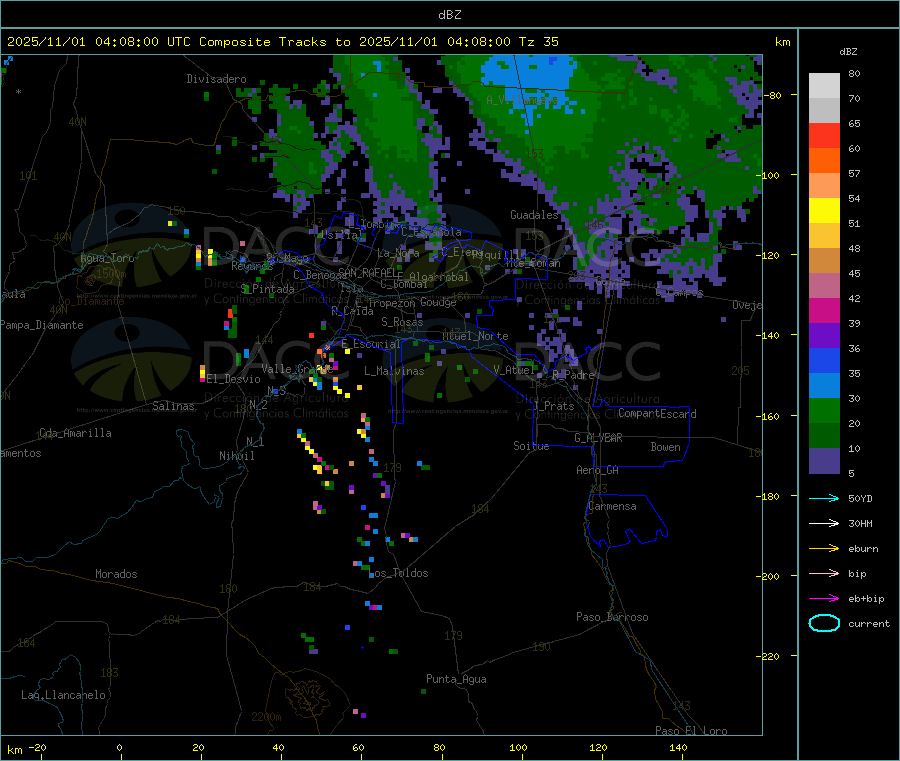The image size is (900, 761).
Task: Click the Atuel_Norte place label
Action: coord(475,336)
